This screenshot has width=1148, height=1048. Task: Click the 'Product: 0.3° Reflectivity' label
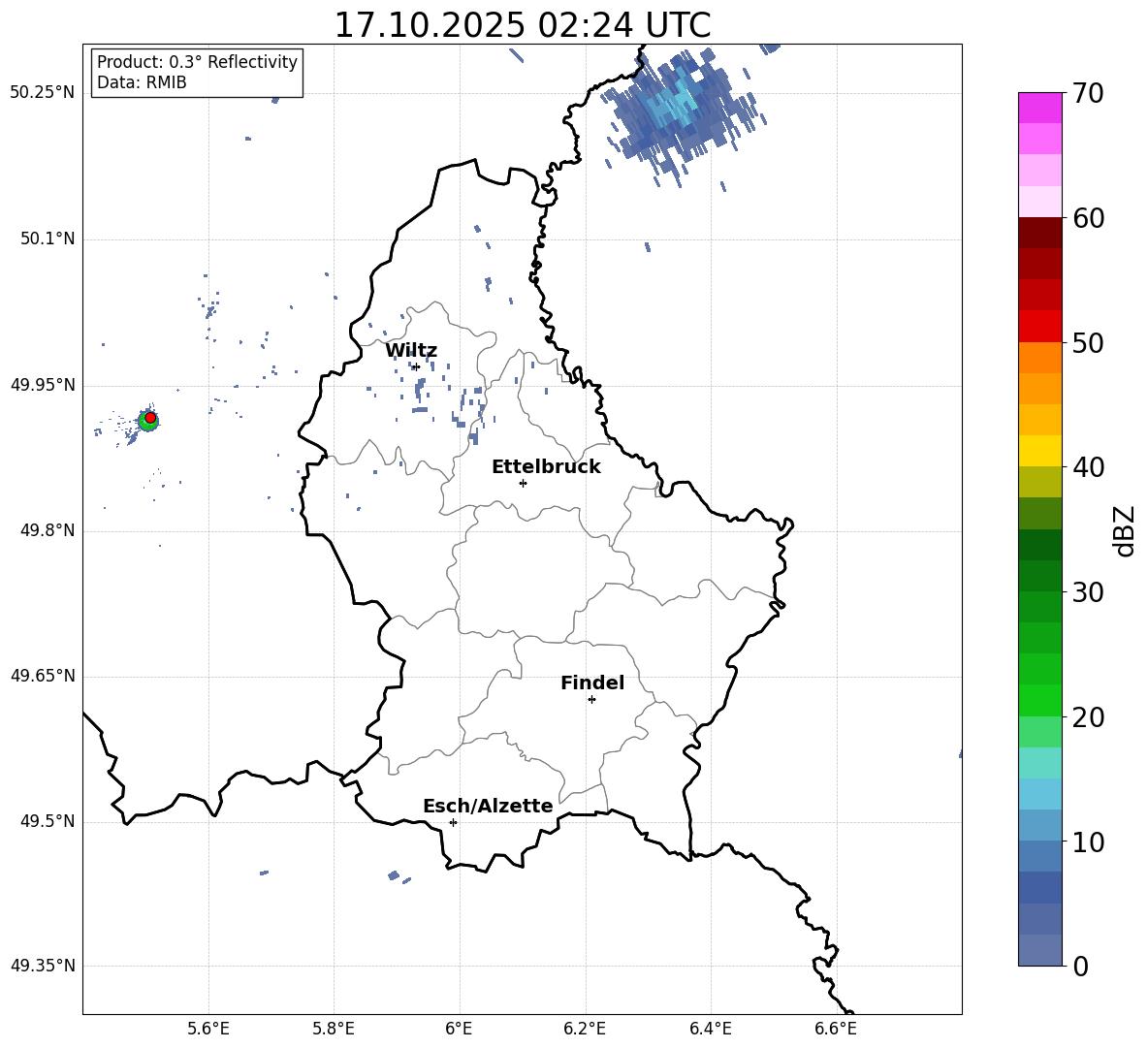tap(197, 61)
